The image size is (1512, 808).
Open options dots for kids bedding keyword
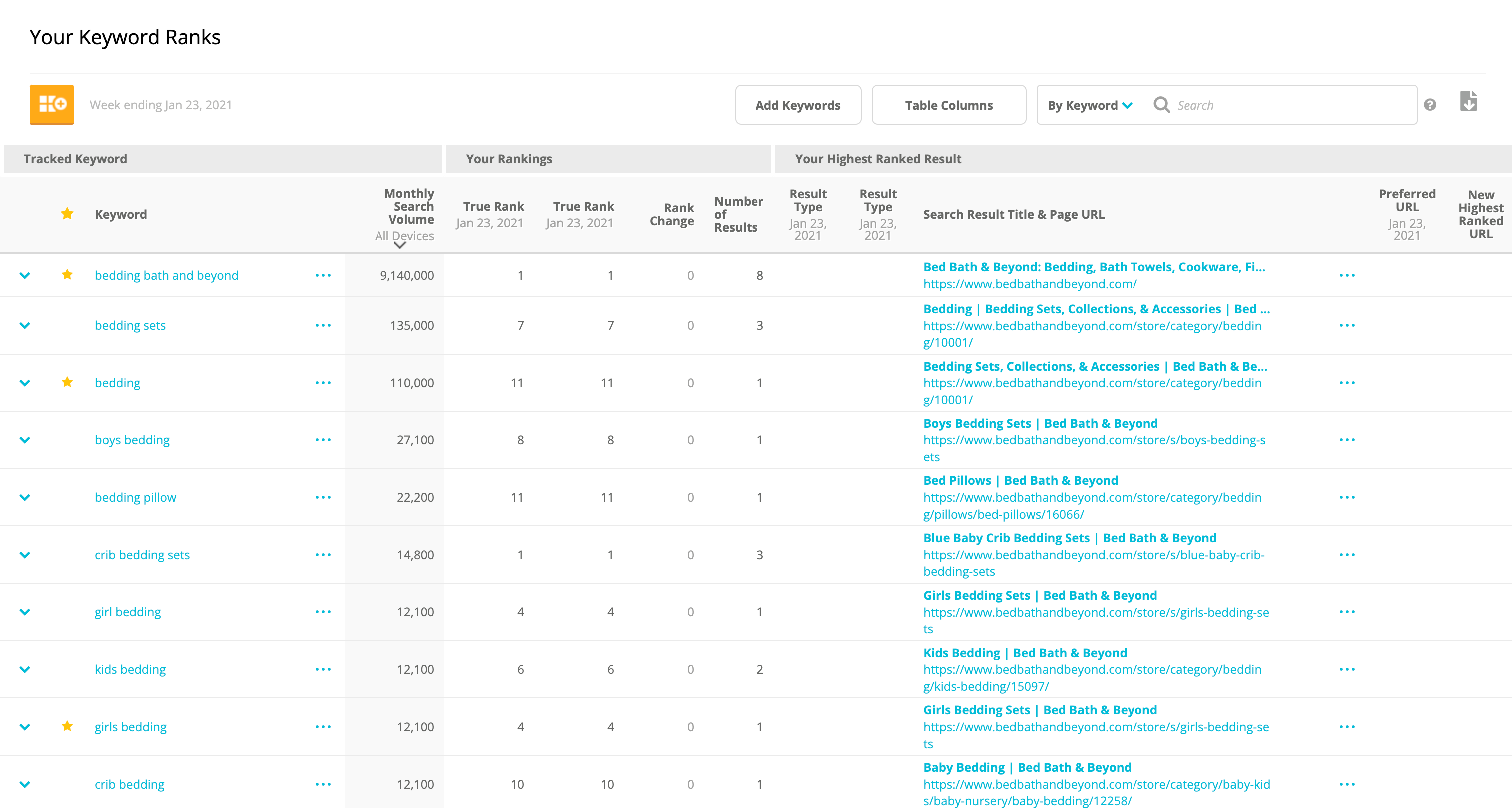pyautogui.click(x=323, y=669)
